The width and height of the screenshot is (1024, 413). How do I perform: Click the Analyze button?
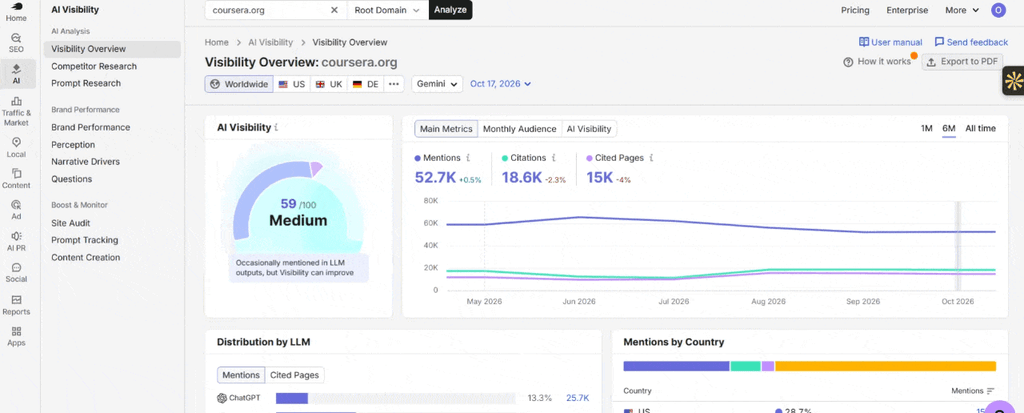451,10
